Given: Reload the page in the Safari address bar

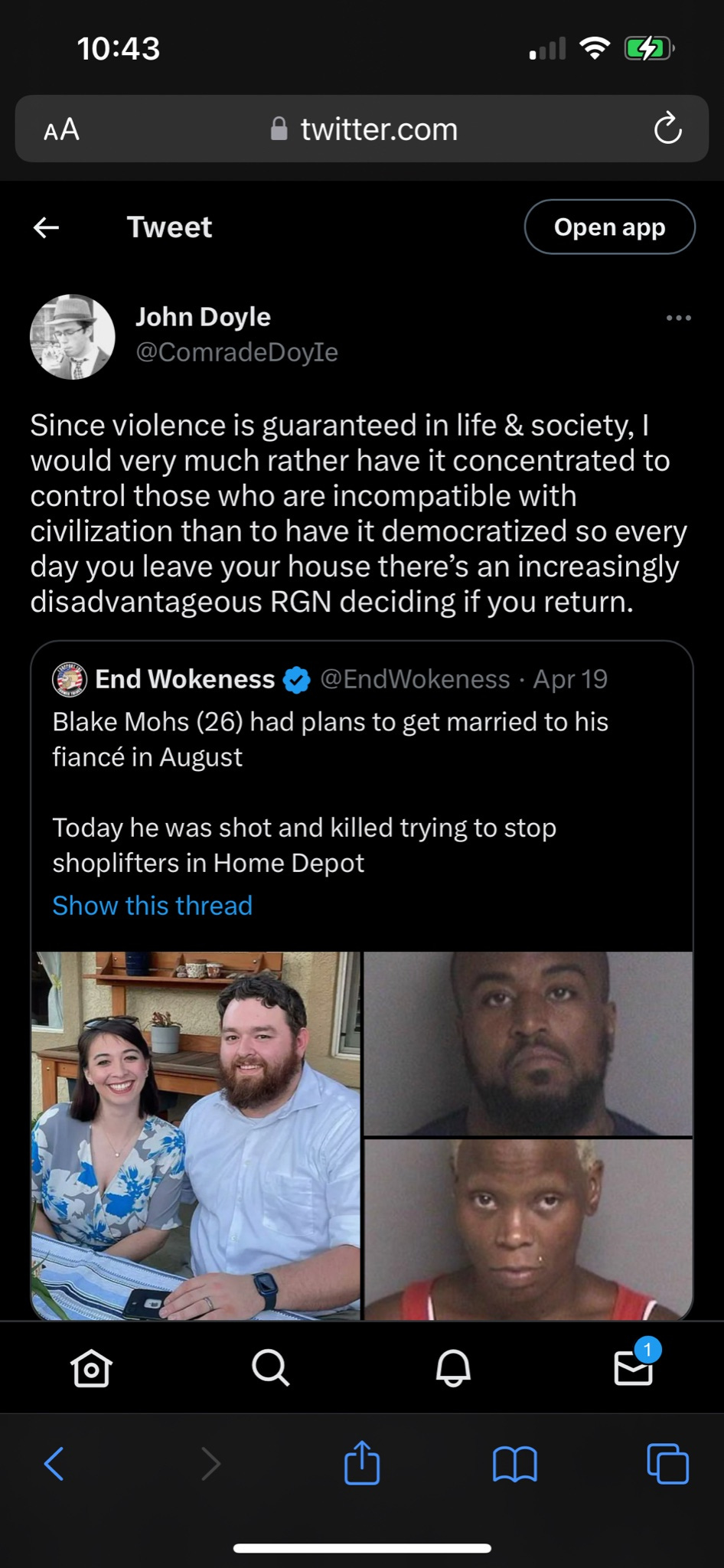Looking at the screenshot, I should [667, 129].
